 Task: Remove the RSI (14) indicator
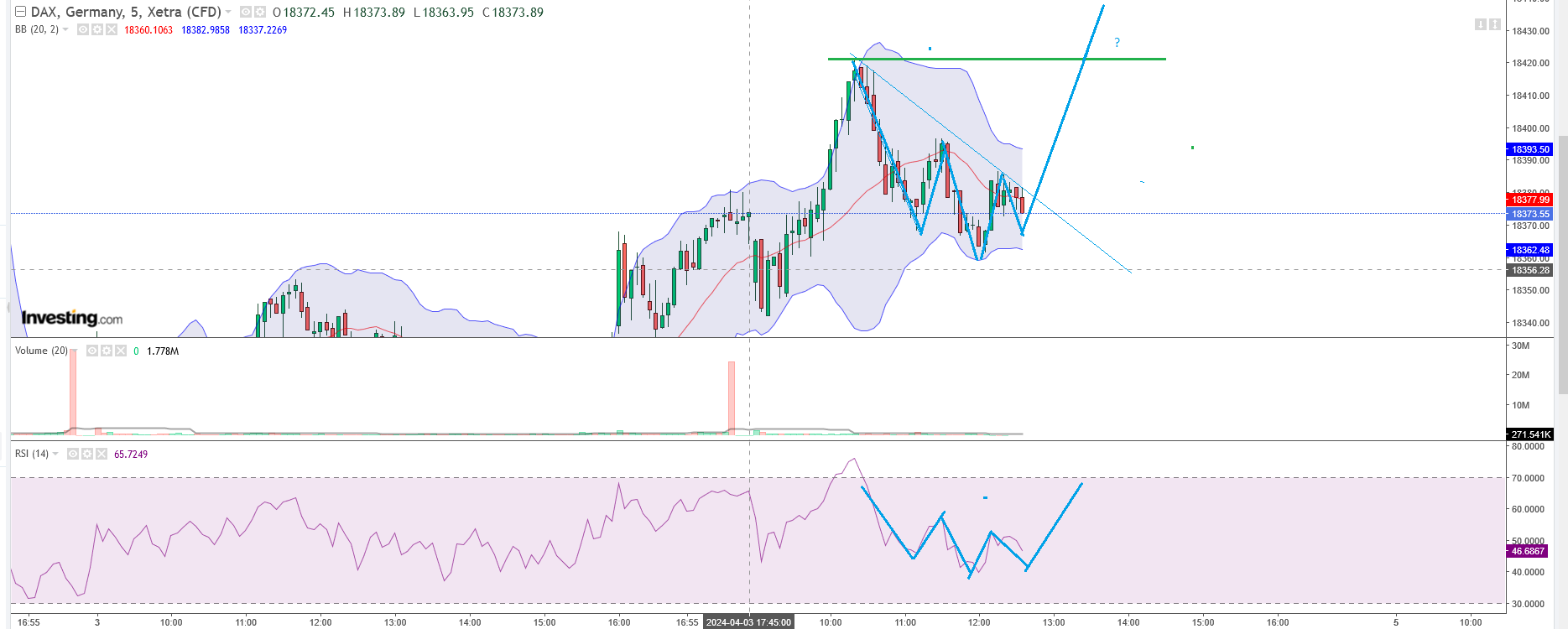[102, 454]
